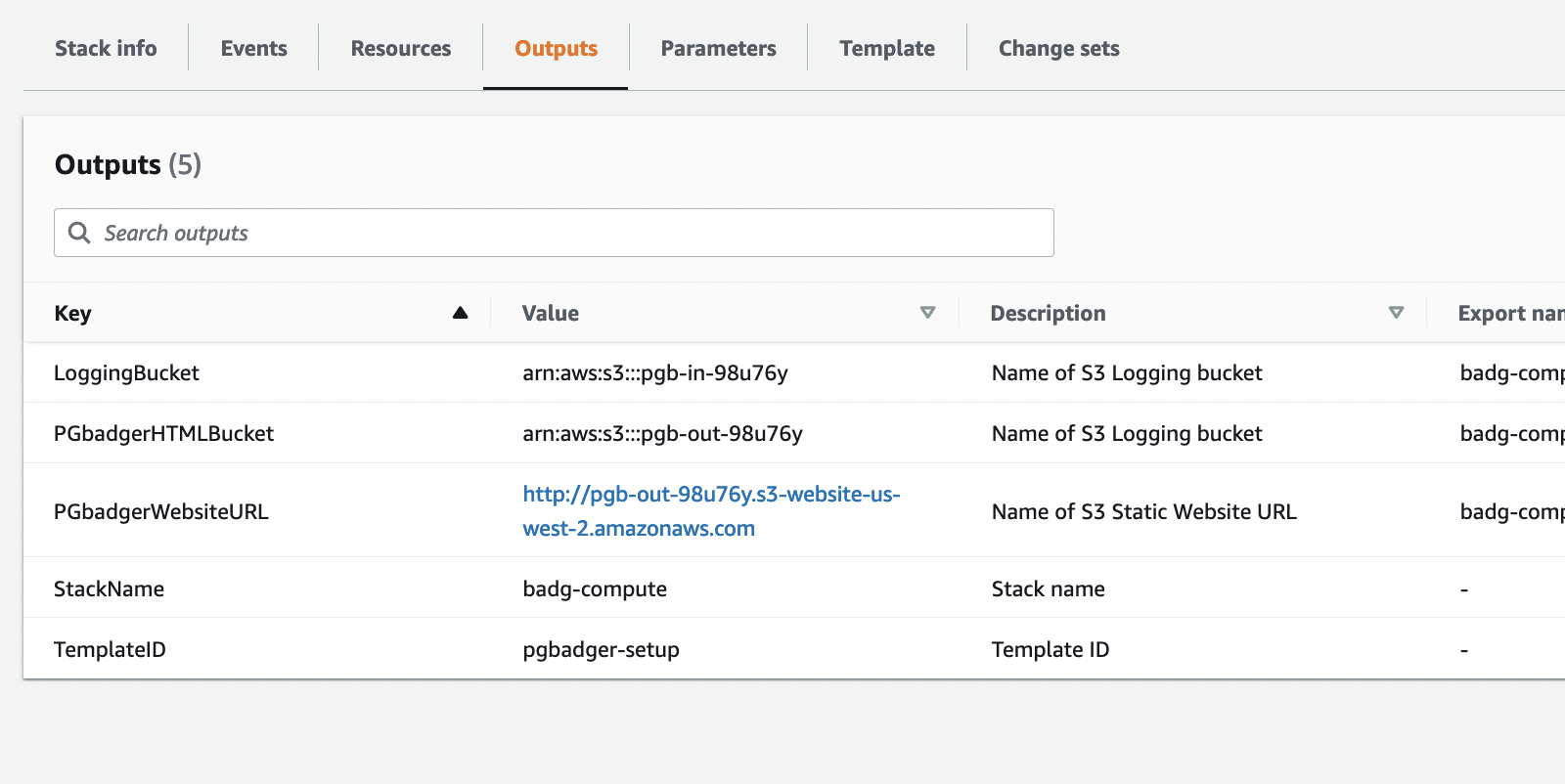This screenshot has height=784, width=1565.
Task: Select the Outputs tab
Action: 556,49
